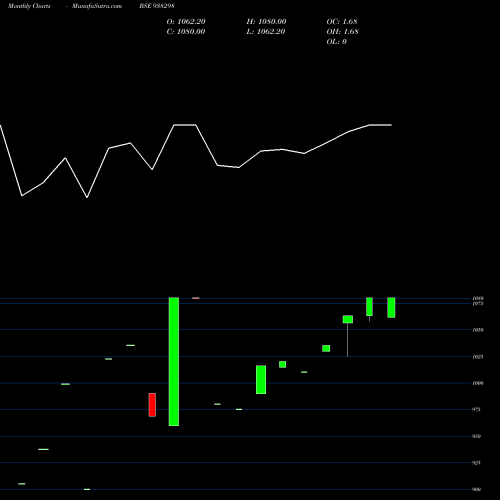Click the OC: 1.68 value
500x500 pixels.
[342, 22]
